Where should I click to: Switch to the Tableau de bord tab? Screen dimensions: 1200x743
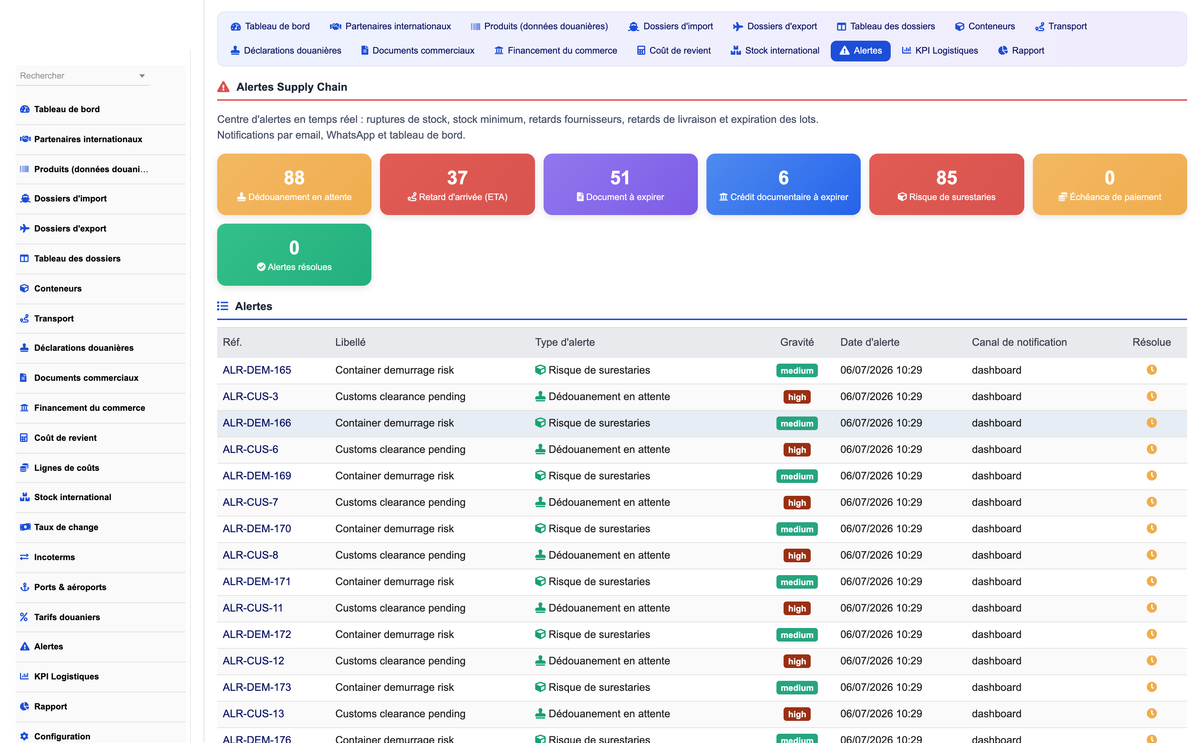[x=270, y=26]
